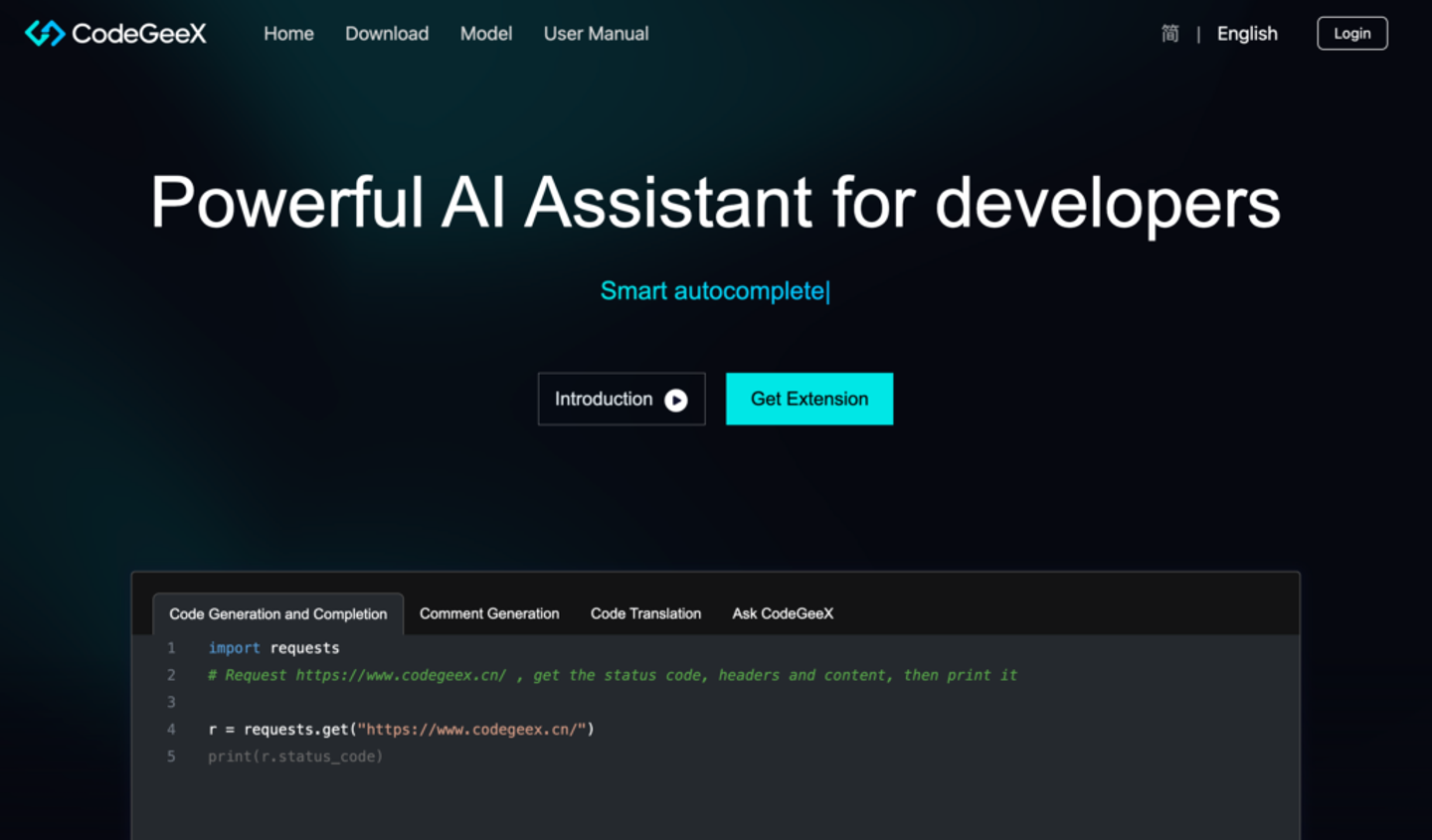1432x840 pixels.
Task: Click the green comment line about status code
Action: coord(613,675)
